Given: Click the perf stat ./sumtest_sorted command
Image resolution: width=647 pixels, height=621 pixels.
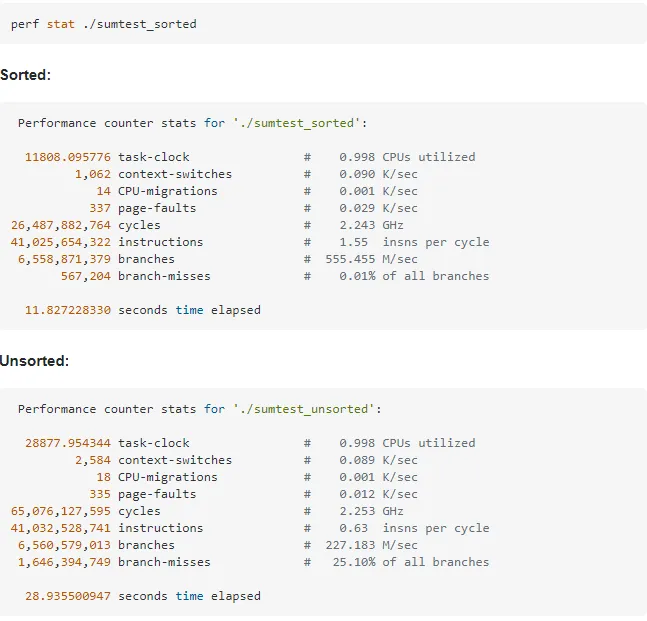Looking at the screenshot, I should (x=103, y=24).
